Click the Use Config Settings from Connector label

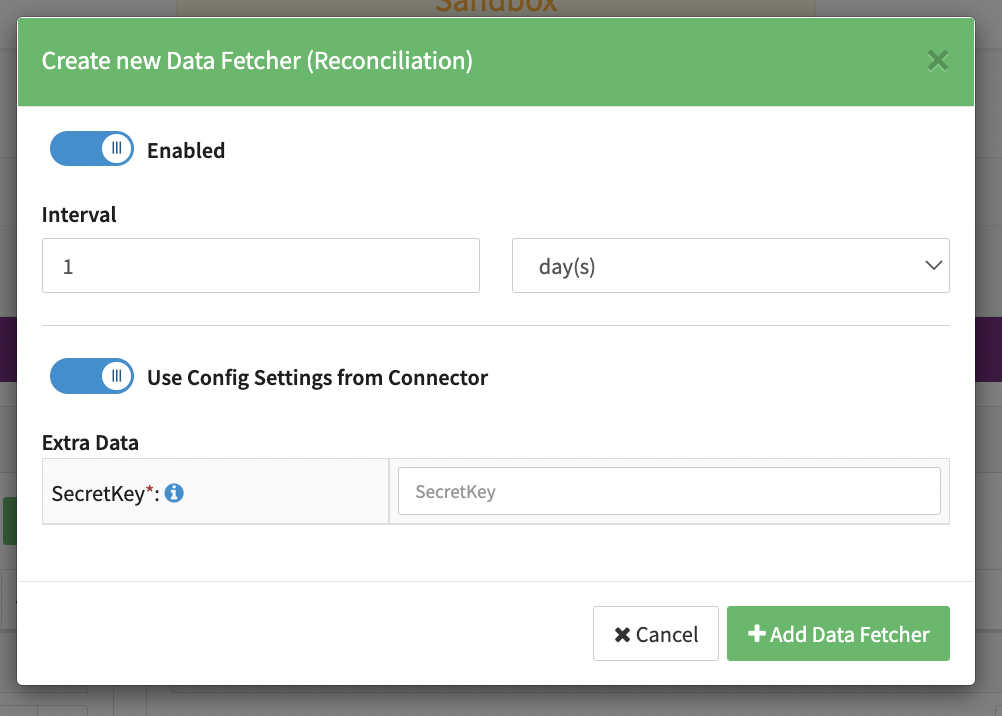(x=317, y=378)
